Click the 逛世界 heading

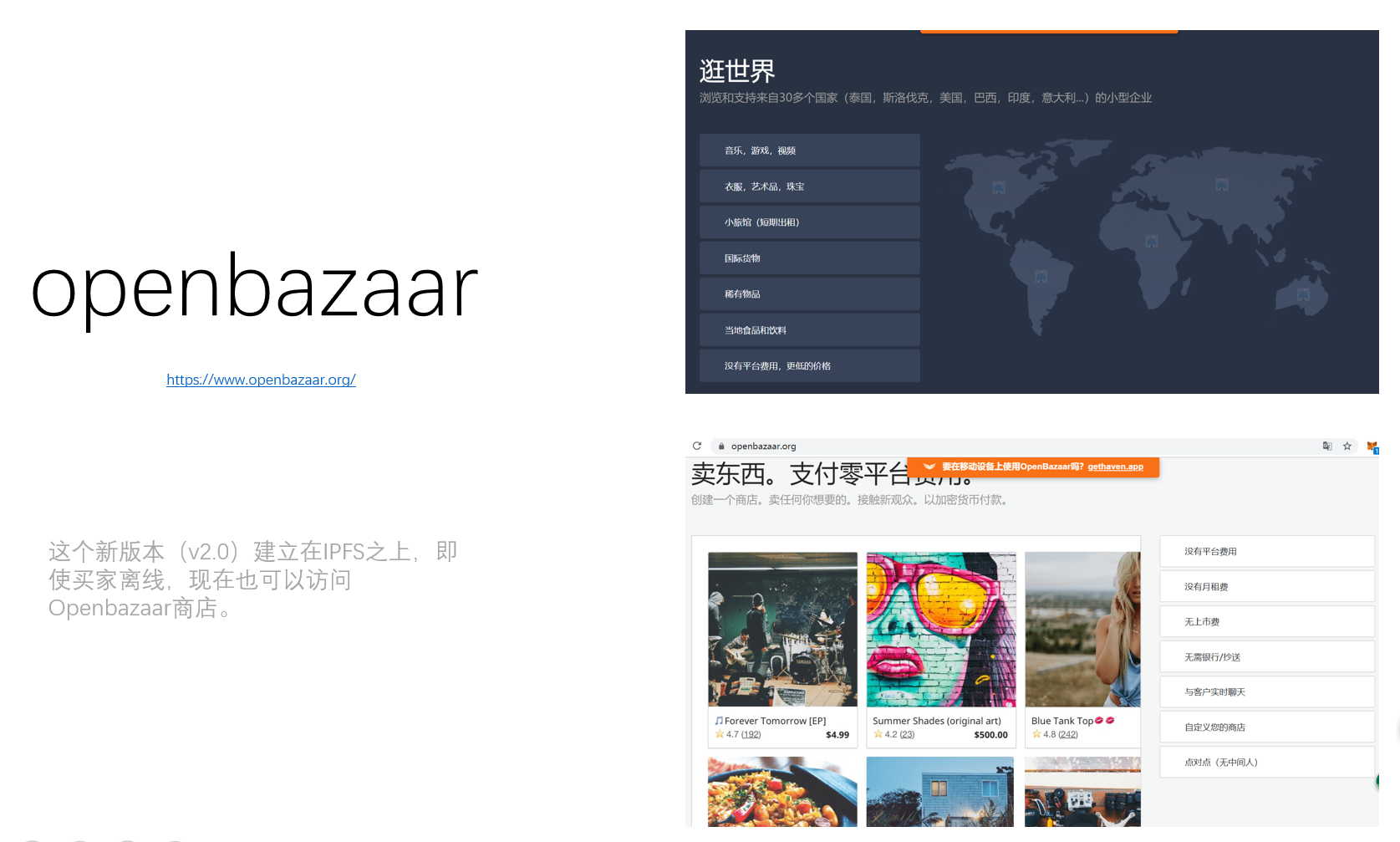click(737, 71)
